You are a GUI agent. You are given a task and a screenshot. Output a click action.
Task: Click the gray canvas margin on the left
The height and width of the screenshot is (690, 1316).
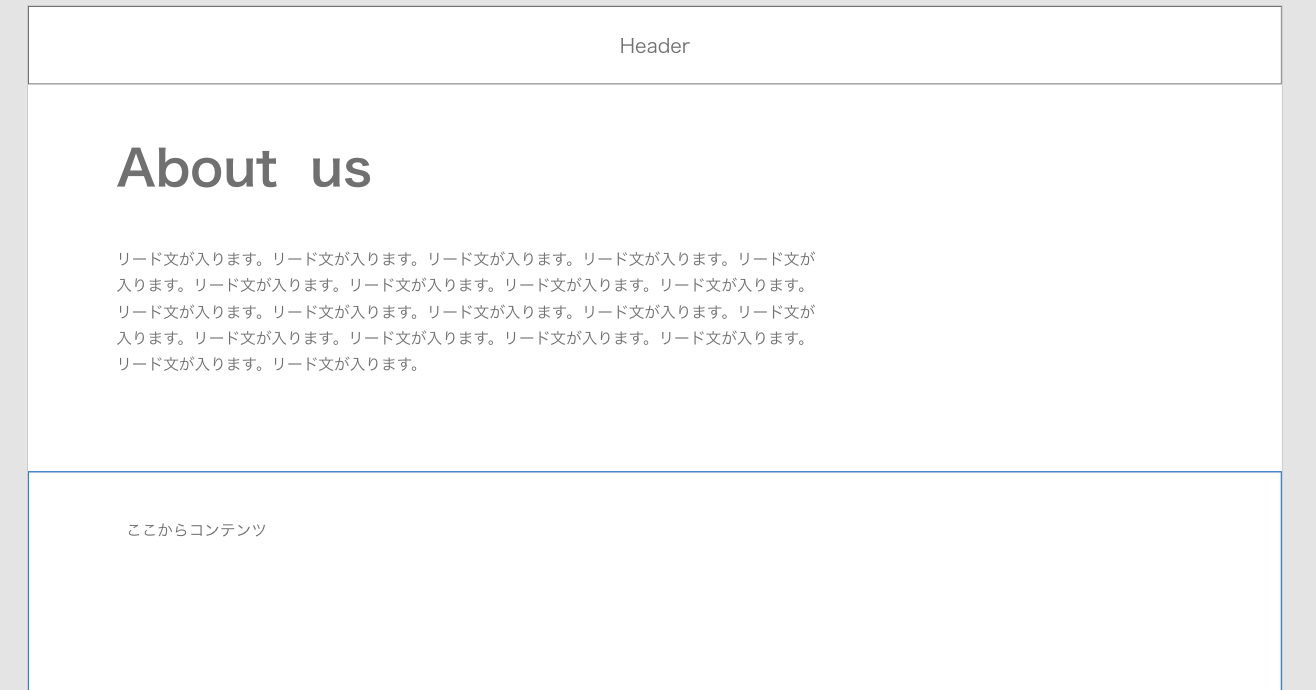[13, 345]
